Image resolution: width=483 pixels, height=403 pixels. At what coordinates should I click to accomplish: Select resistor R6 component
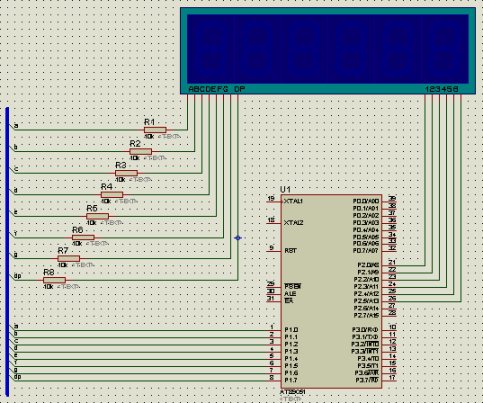tap(83, 237)
